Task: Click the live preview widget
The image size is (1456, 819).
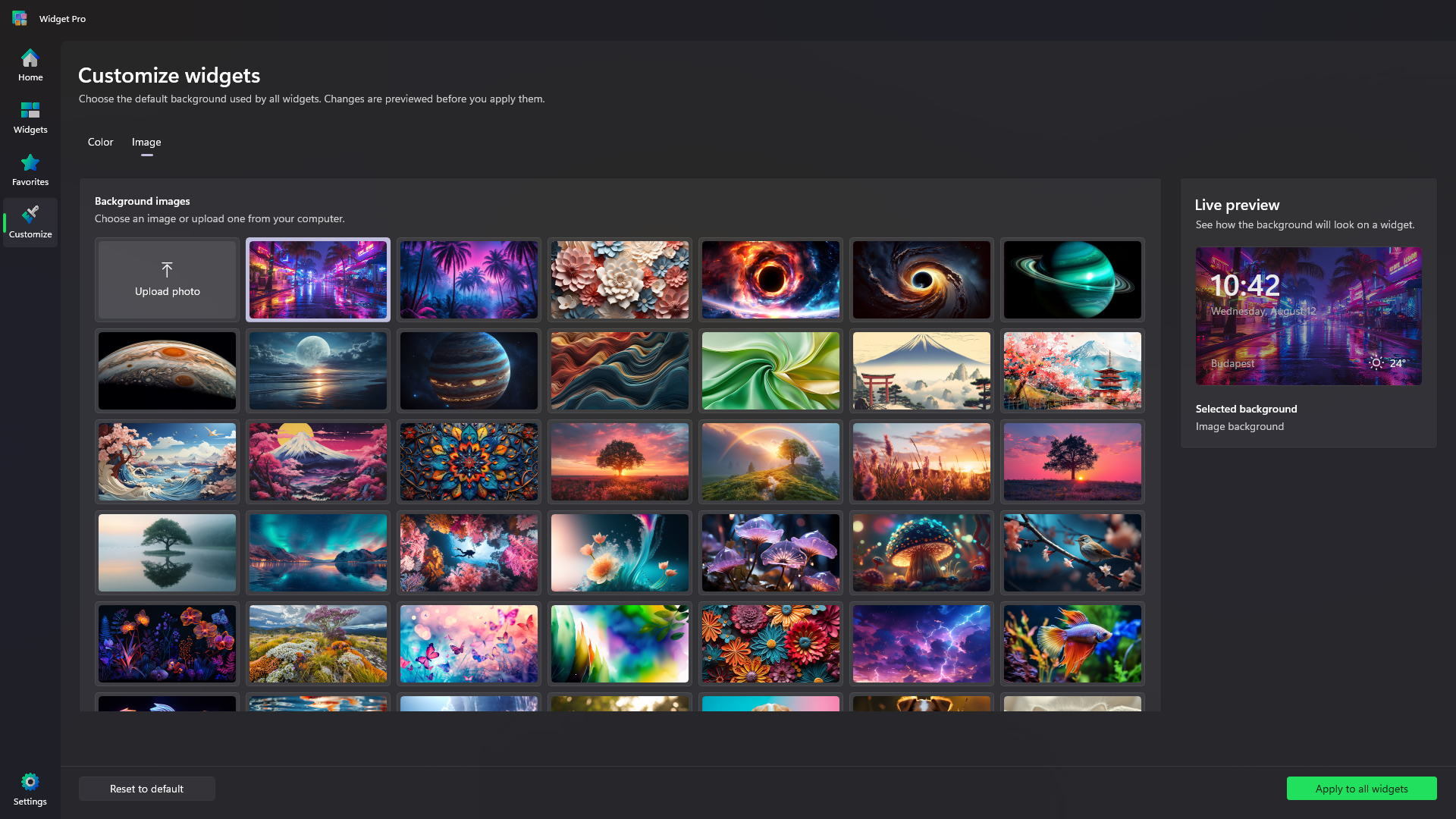Action: click(x=1308, y=315)
